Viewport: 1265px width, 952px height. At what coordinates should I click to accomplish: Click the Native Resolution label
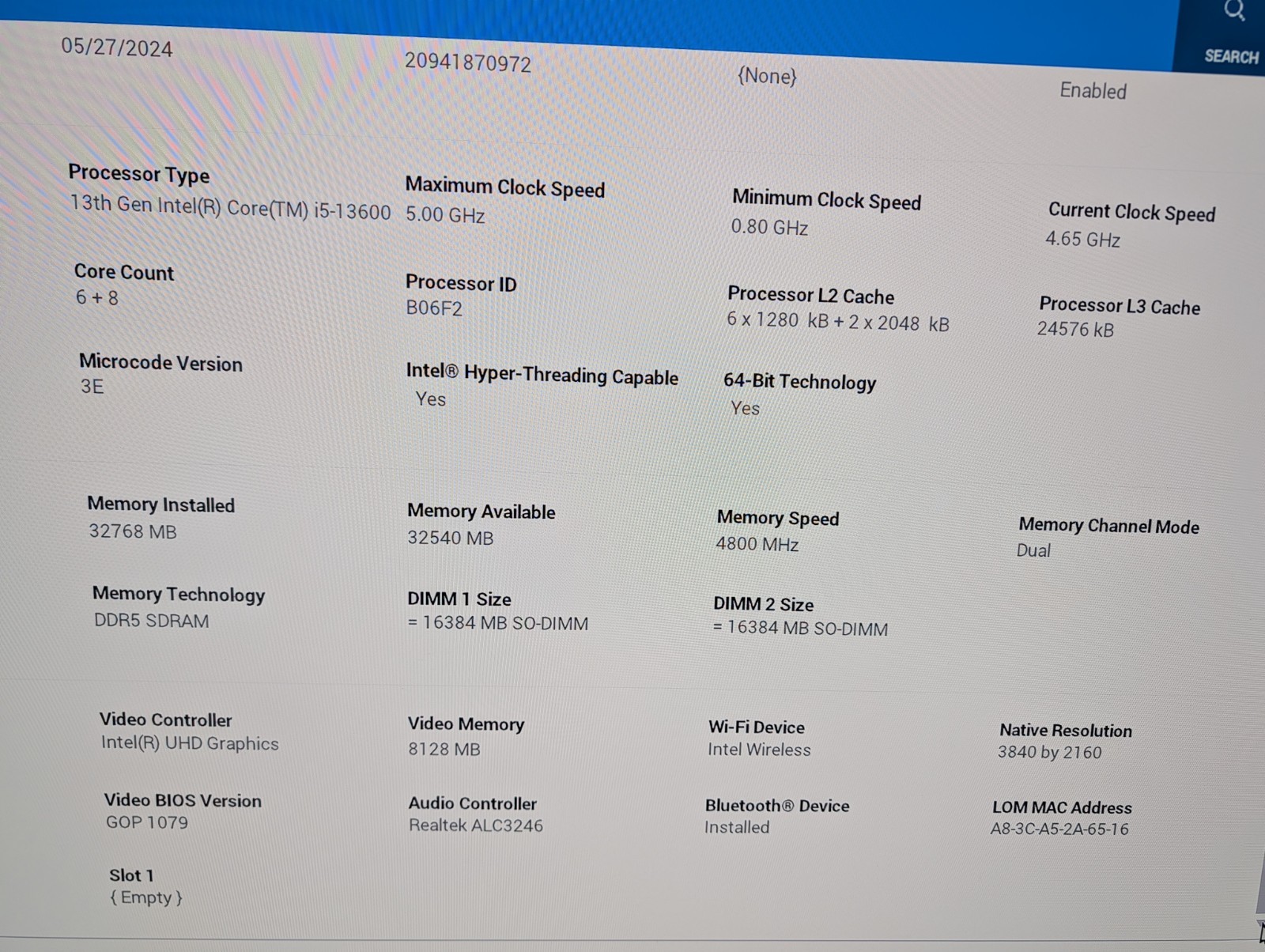tap(1066, 731)
